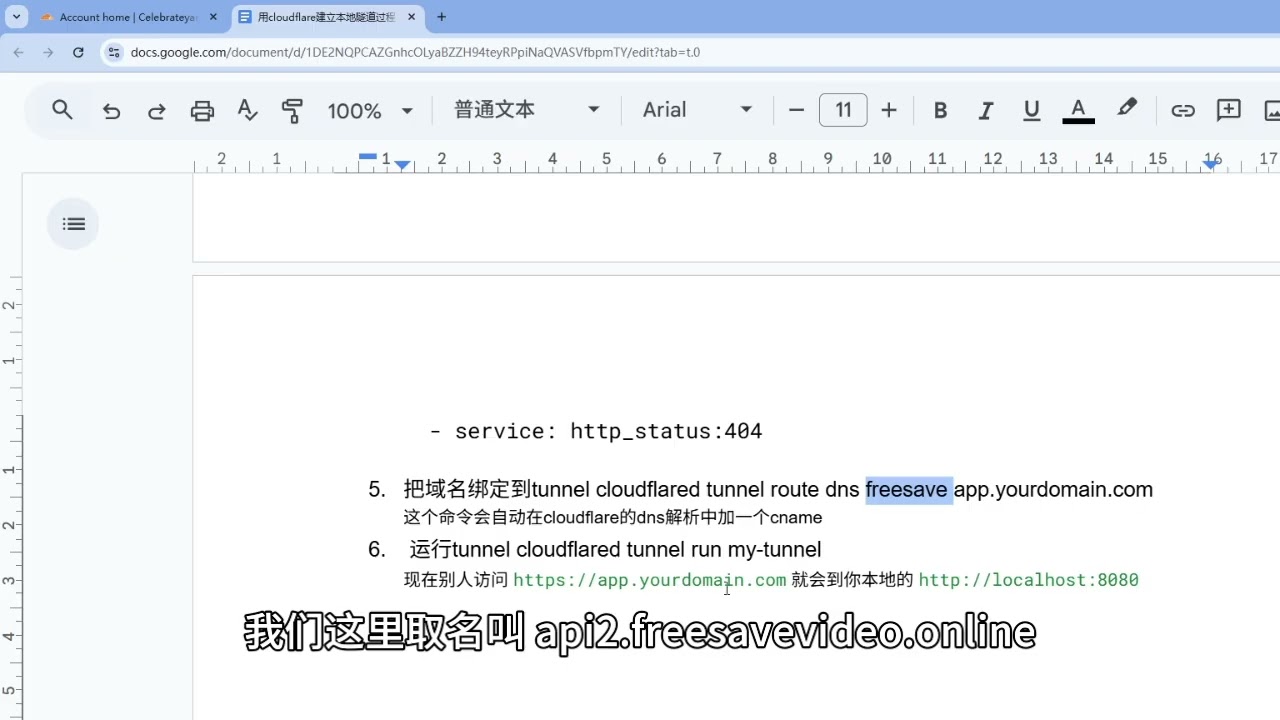Close the cloudflare document tab

[411, 17]
